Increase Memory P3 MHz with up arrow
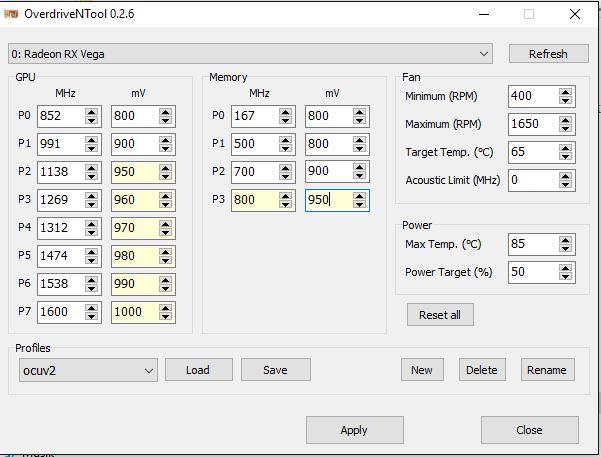 [x=286, y=196]
